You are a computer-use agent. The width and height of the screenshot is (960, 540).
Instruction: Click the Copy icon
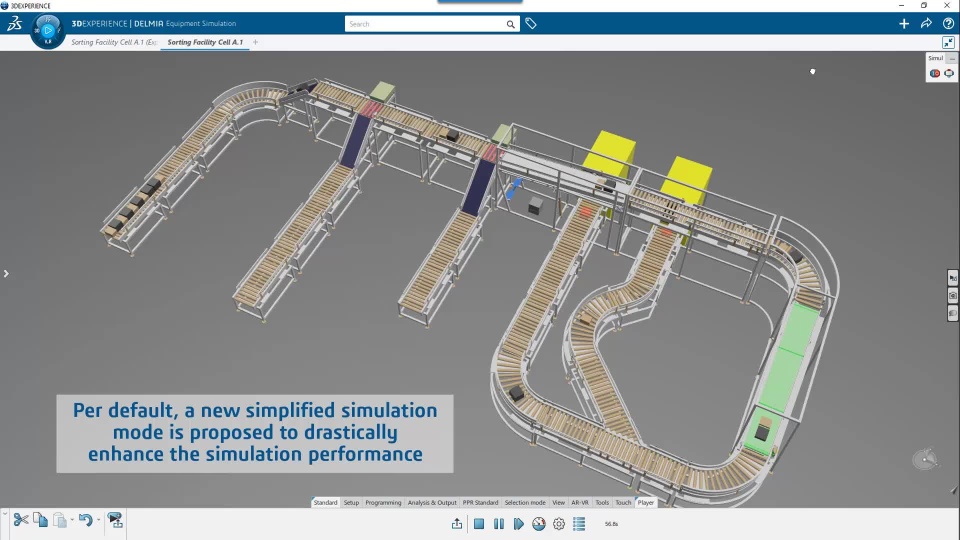[x=40, y=520]
